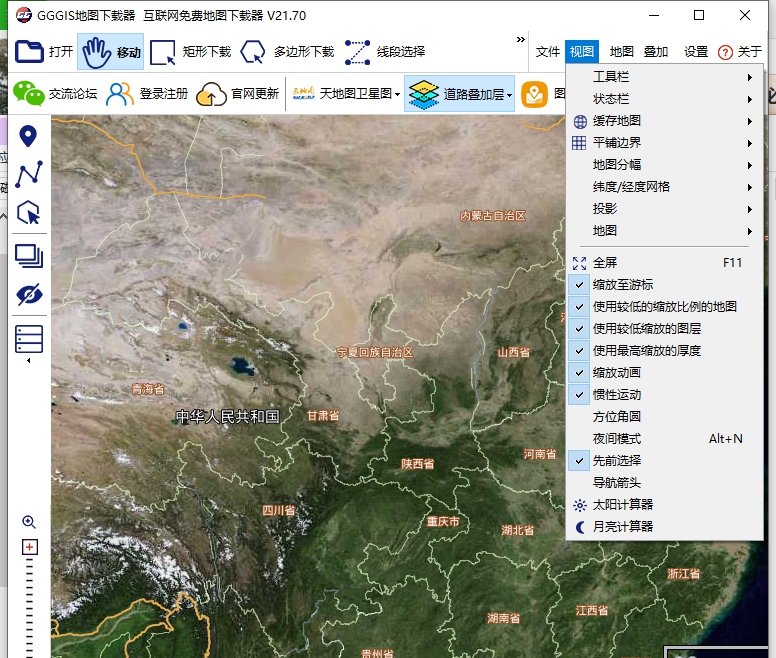776x658 pixels.
Task: Click the list panel icon in sidebar
Action: coord(29,339)
